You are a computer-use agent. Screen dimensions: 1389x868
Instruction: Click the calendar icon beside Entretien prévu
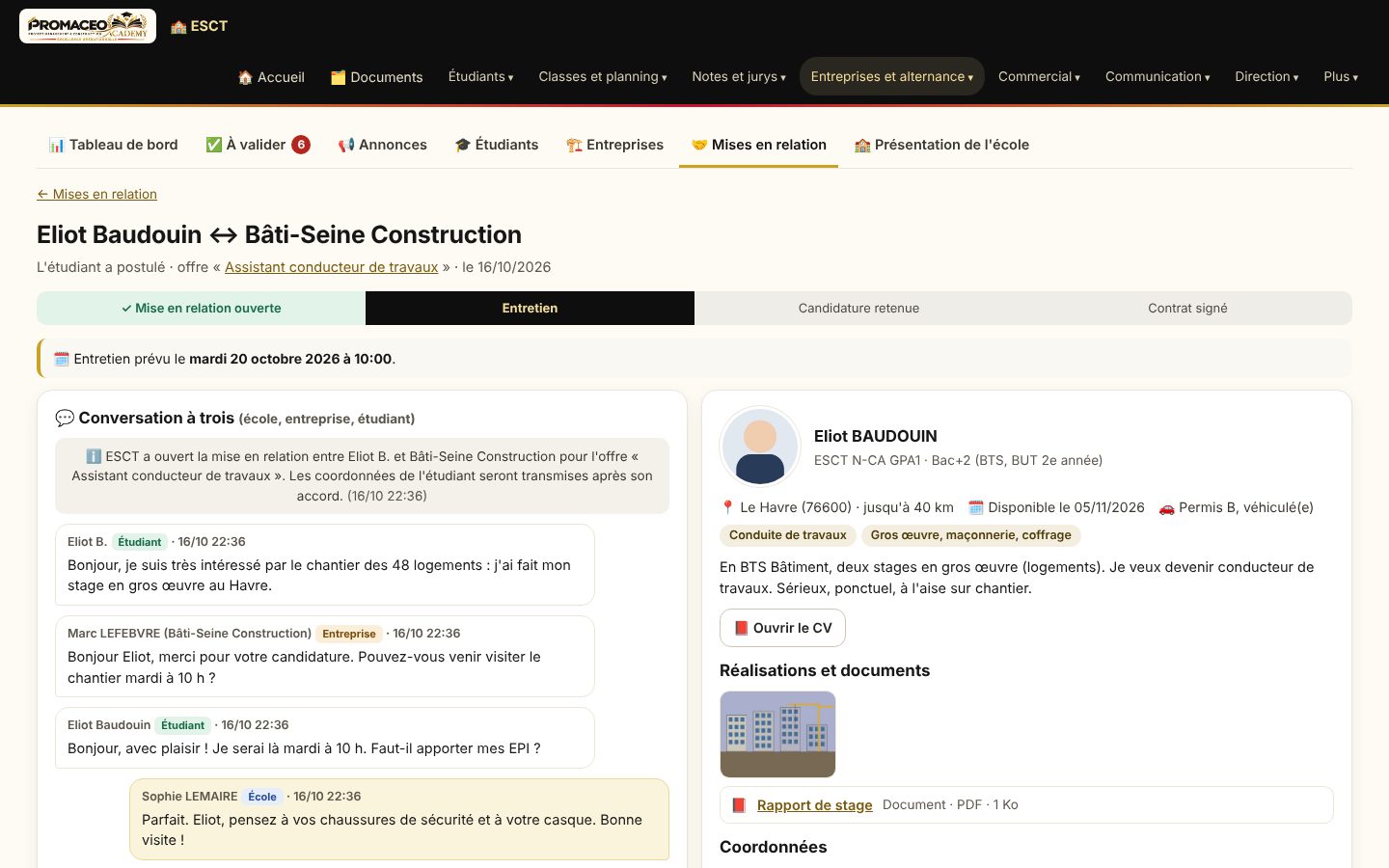[x=62, y=359]
